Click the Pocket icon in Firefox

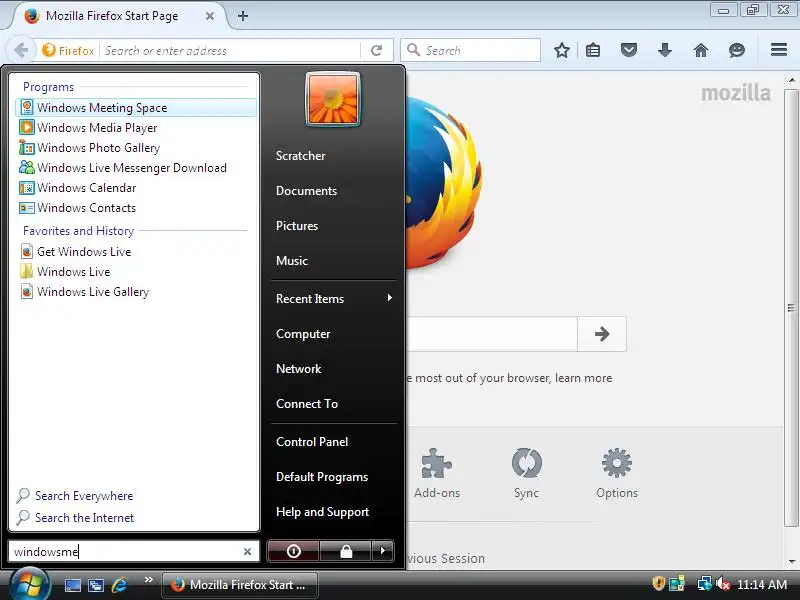tap(629, 50)
